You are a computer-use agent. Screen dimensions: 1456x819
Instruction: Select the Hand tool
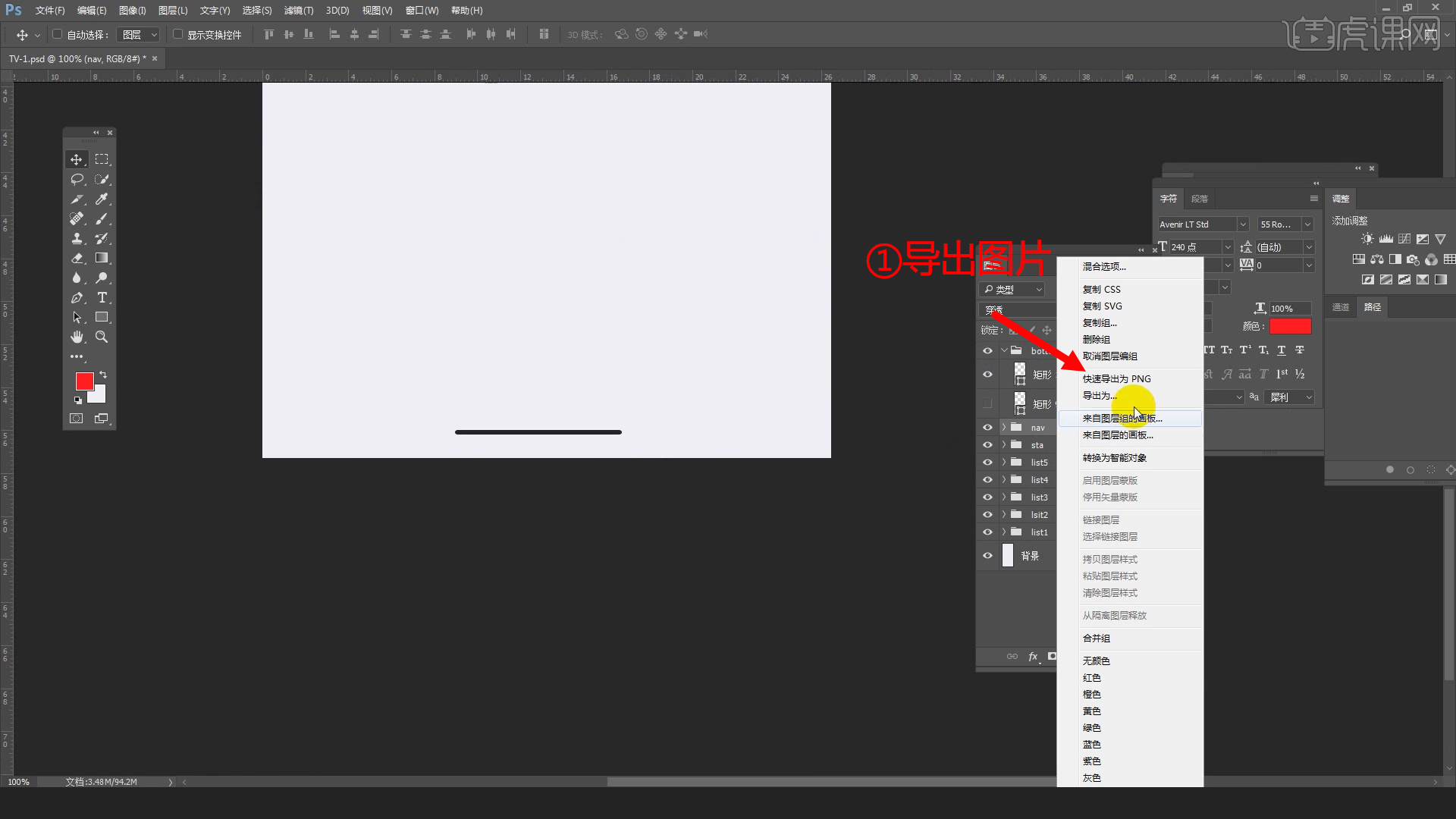tap(77, 337)
